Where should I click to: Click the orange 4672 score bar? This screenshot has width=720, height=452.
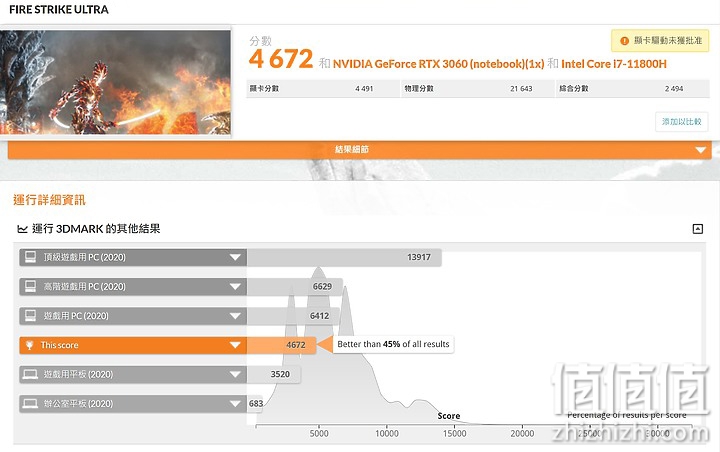coord(281,345)
